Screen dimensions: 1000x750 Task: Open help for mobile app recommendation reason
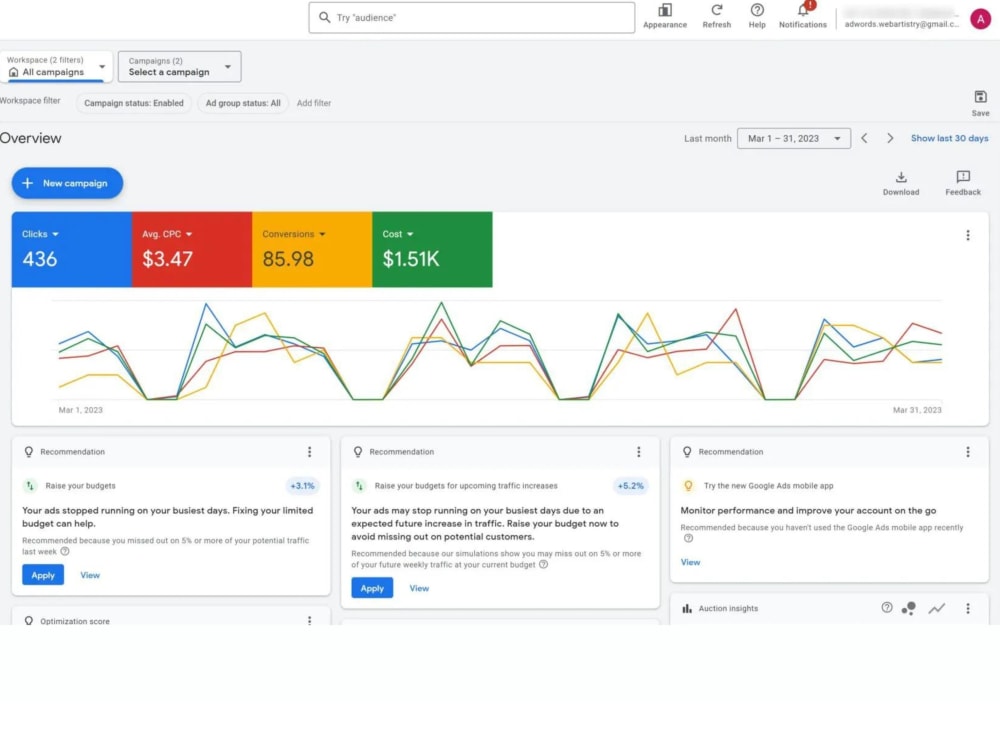point(688,538)
